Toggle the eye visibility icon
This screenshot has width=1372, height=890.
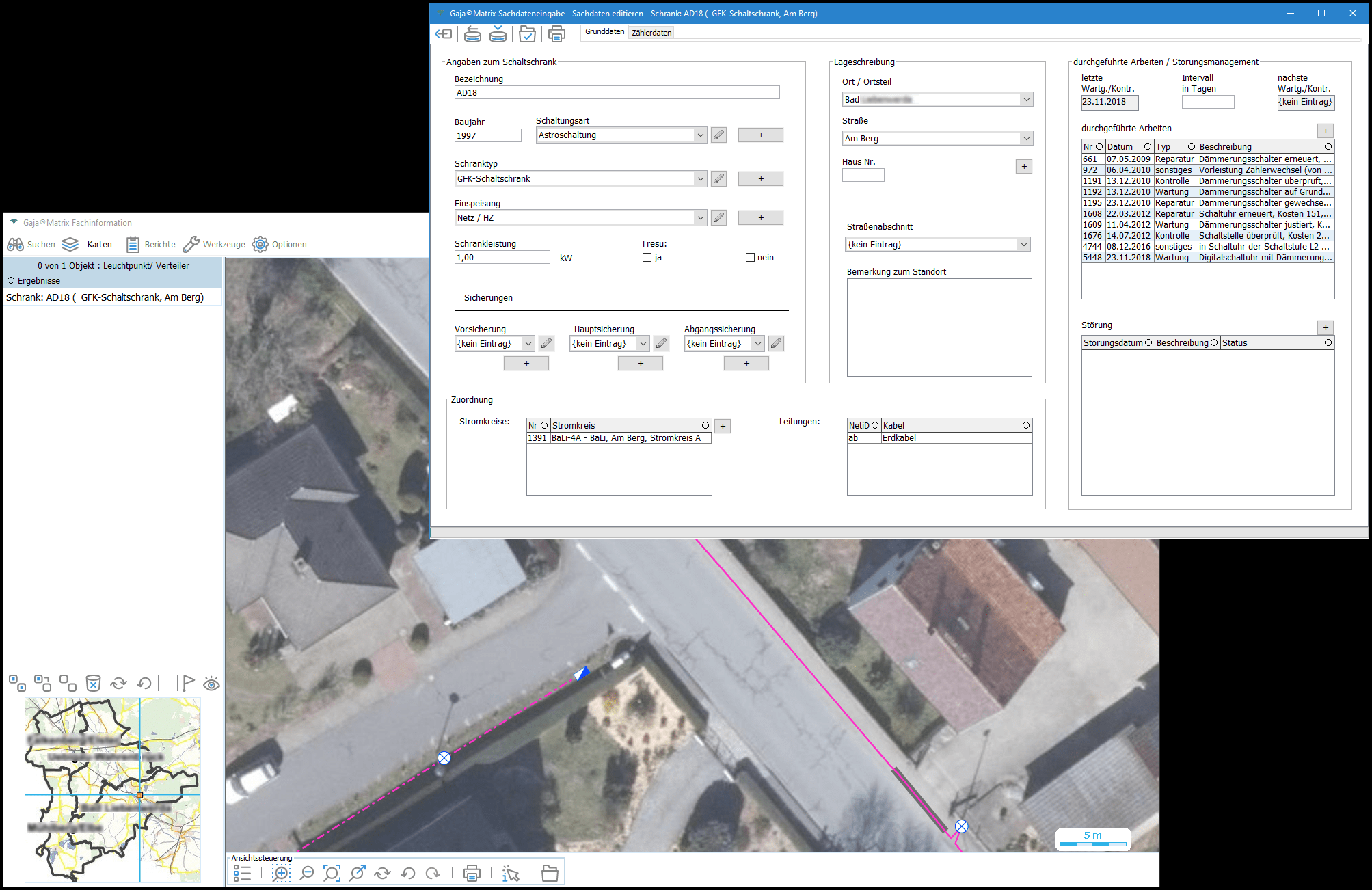coord(211,684)
